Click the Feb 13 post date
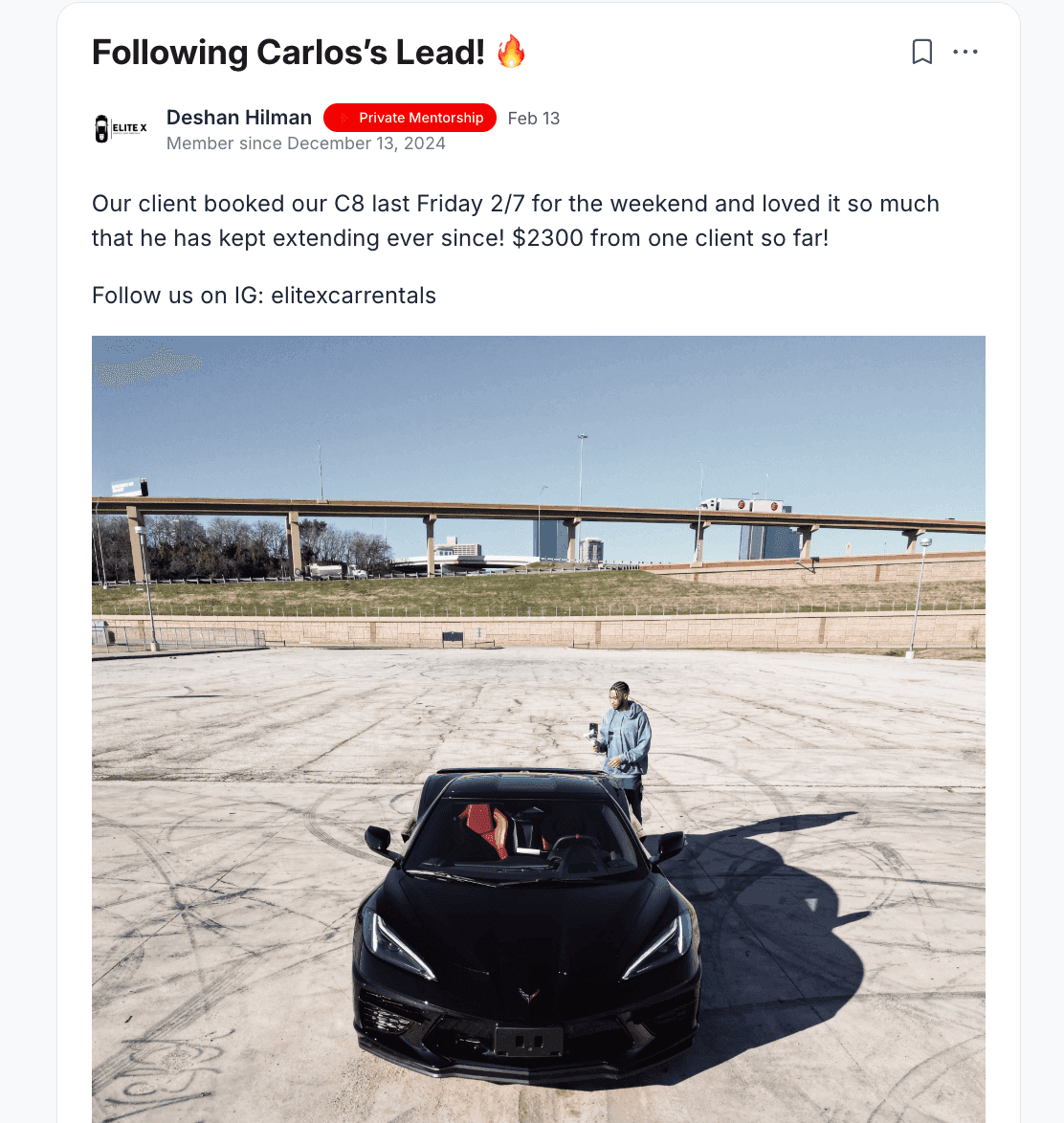 pos(534,119)
